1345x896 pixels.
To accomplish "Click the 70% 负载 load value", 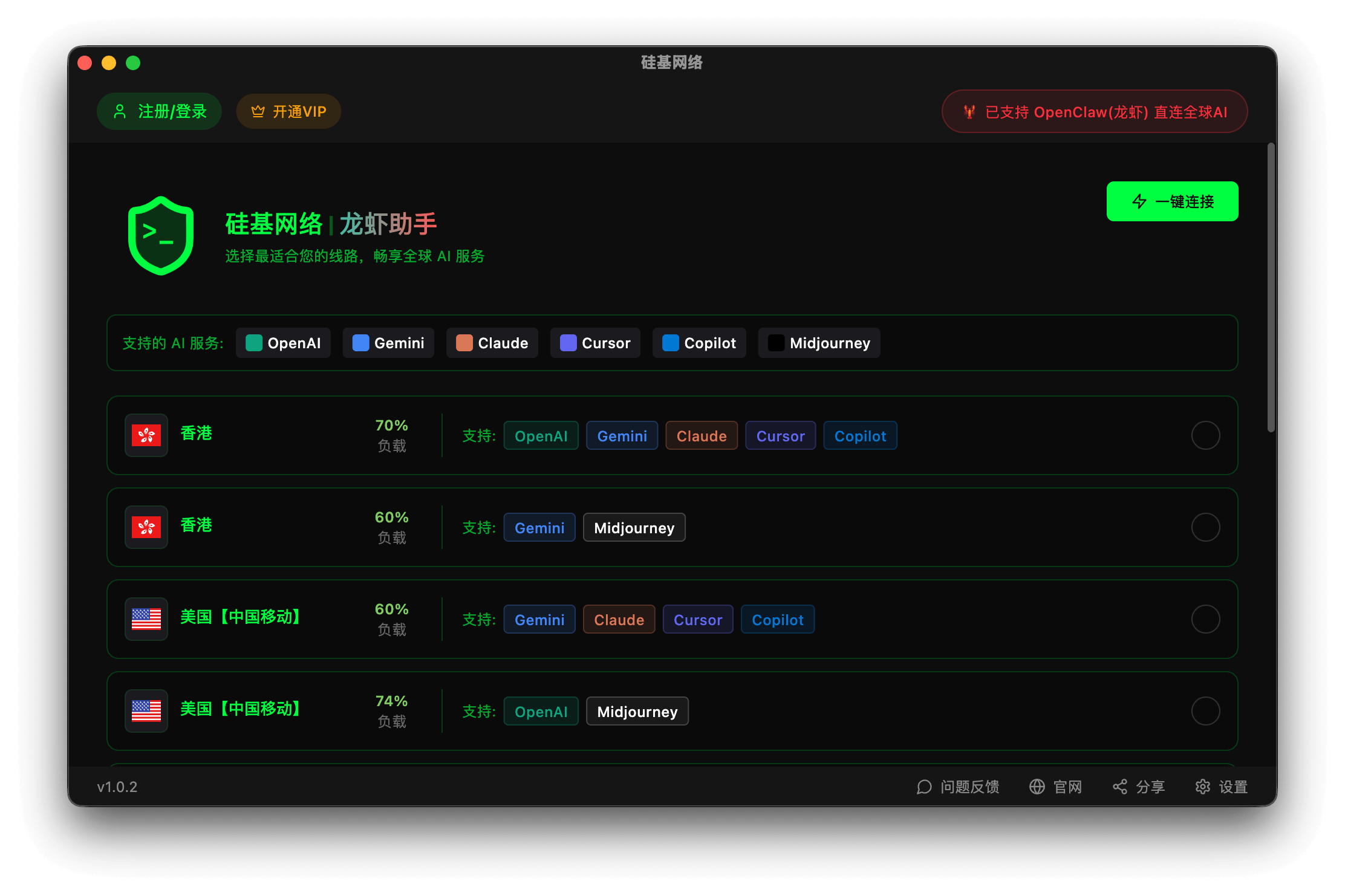I will pyautogui.click(x=391, y=435).
